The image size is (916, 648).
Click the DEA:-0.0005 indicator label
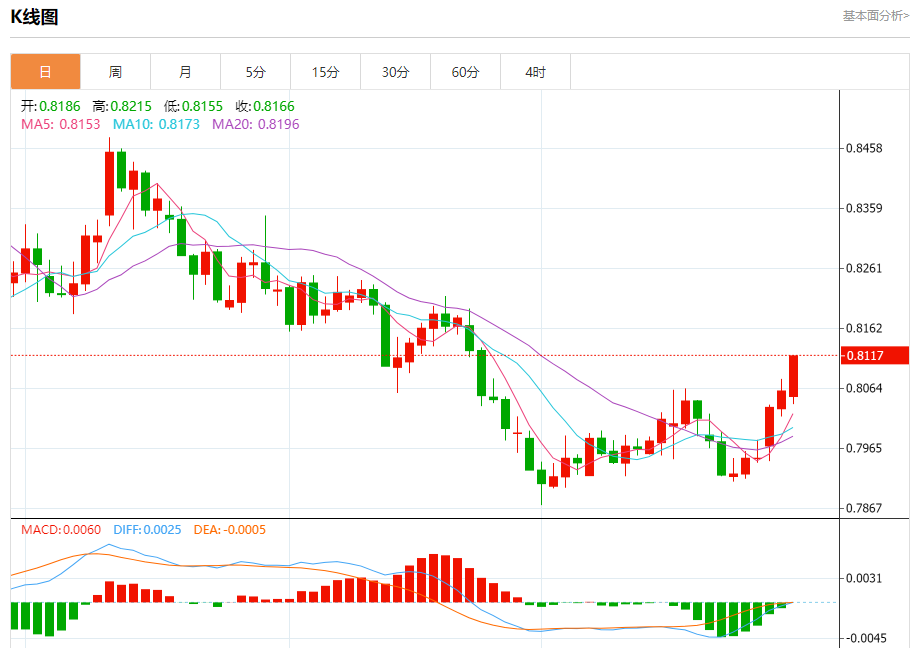click(230, 530)
